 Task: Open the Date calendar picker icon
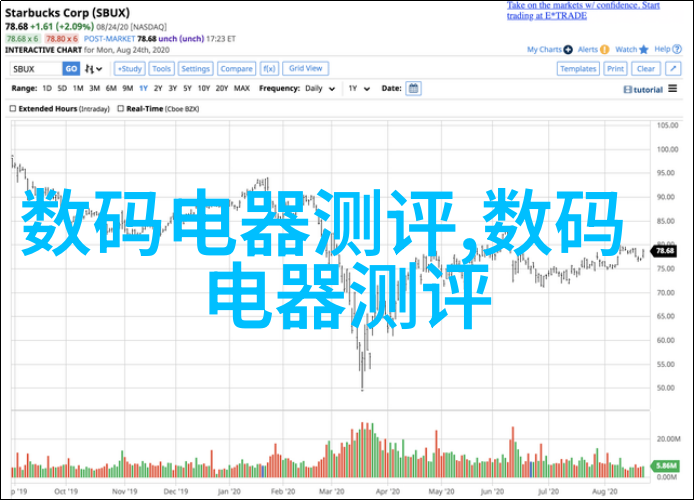coord(413,88)
